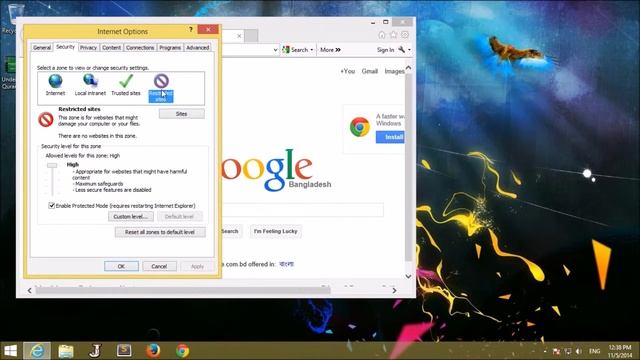Viewport: 640px width, 360px height.
Task: Switch to the Programs tab
Action: 170,48
